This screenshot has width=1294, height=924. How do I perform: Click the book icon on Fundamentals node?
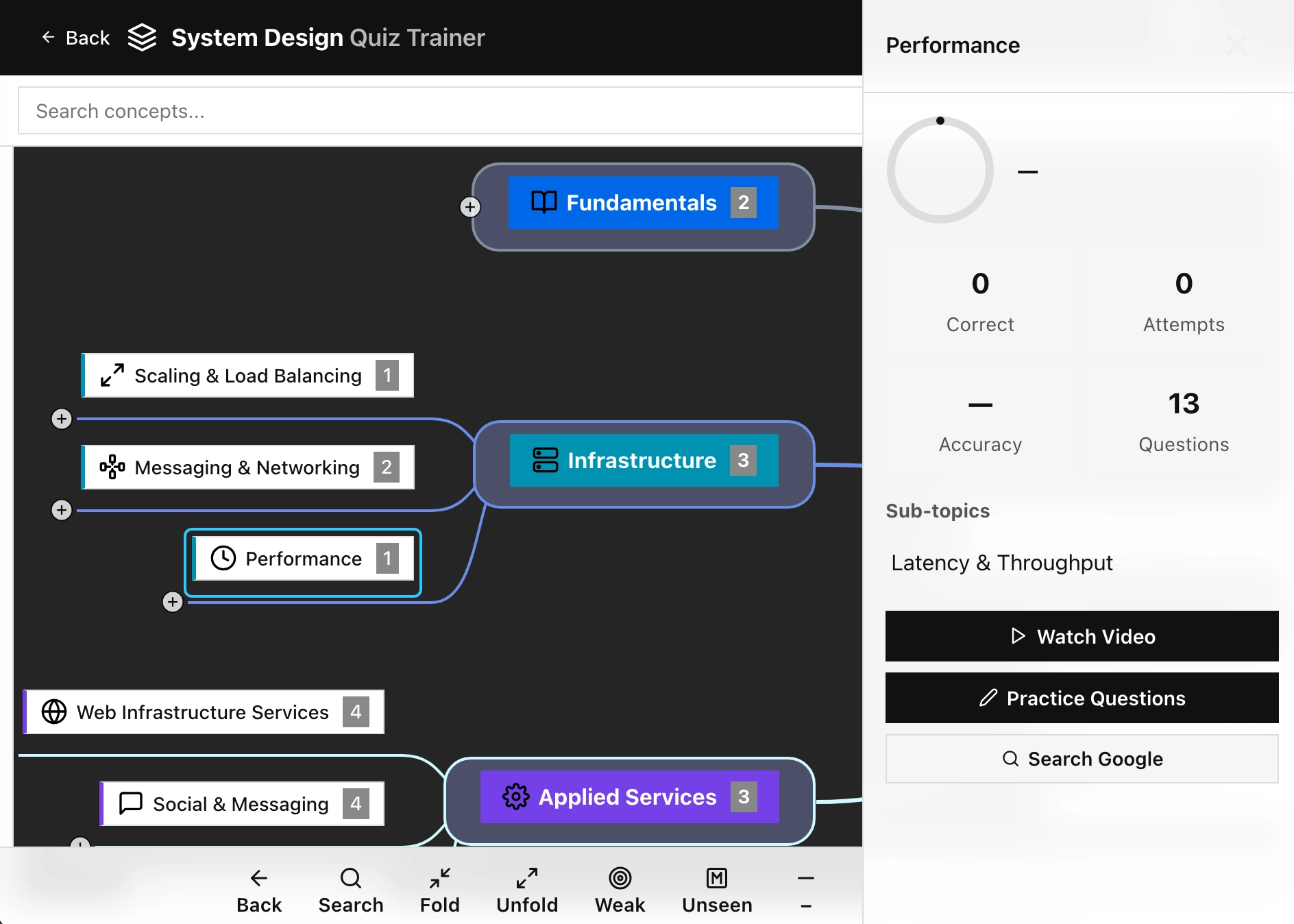[x=543, y=202]
